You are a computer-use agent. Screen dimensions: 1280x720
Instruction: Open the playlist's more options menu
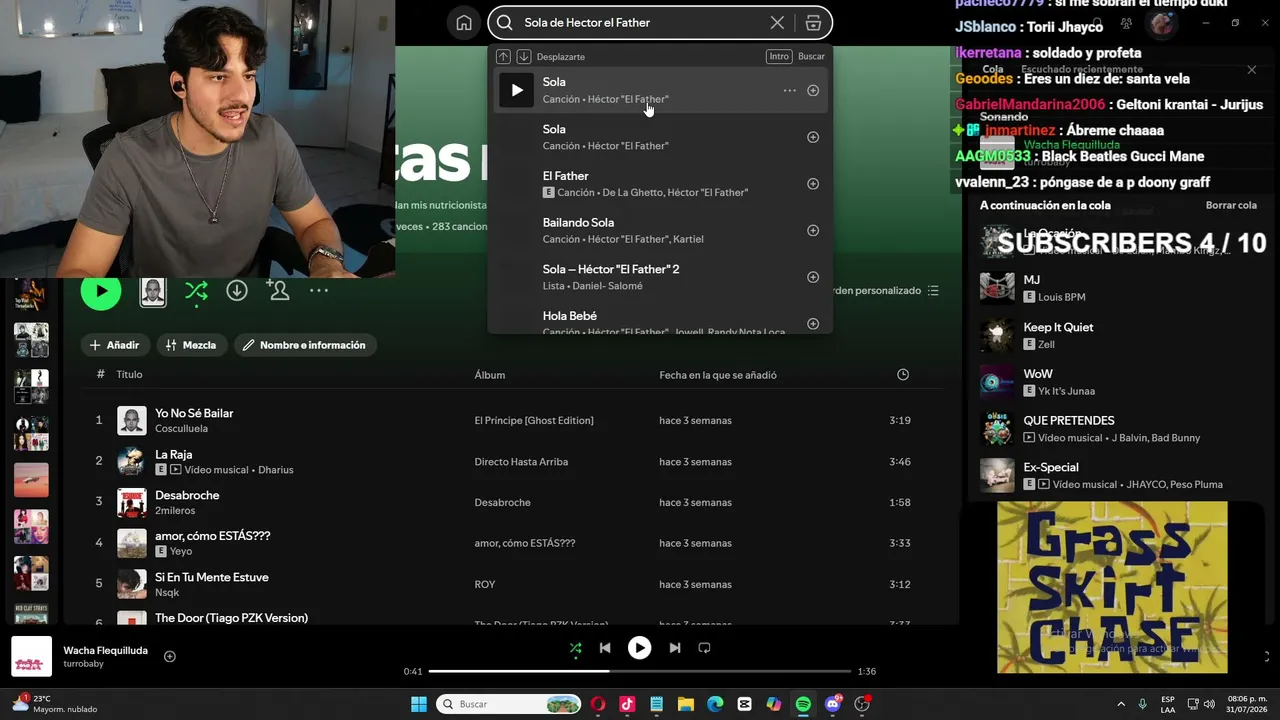click(319, 291)
